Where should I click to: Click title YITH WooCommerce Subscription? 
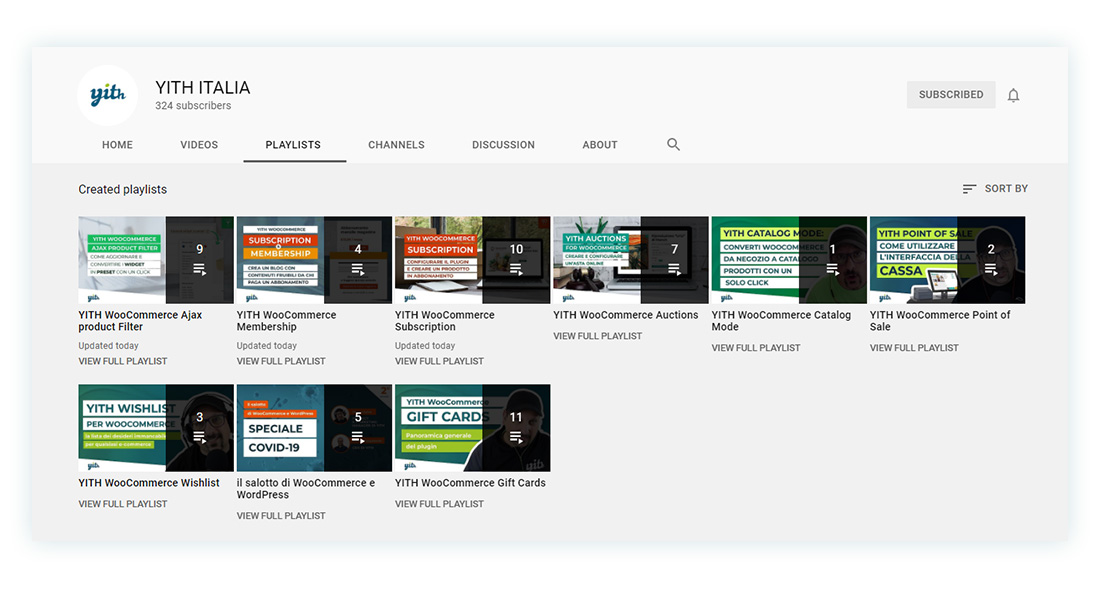(444, 321)
